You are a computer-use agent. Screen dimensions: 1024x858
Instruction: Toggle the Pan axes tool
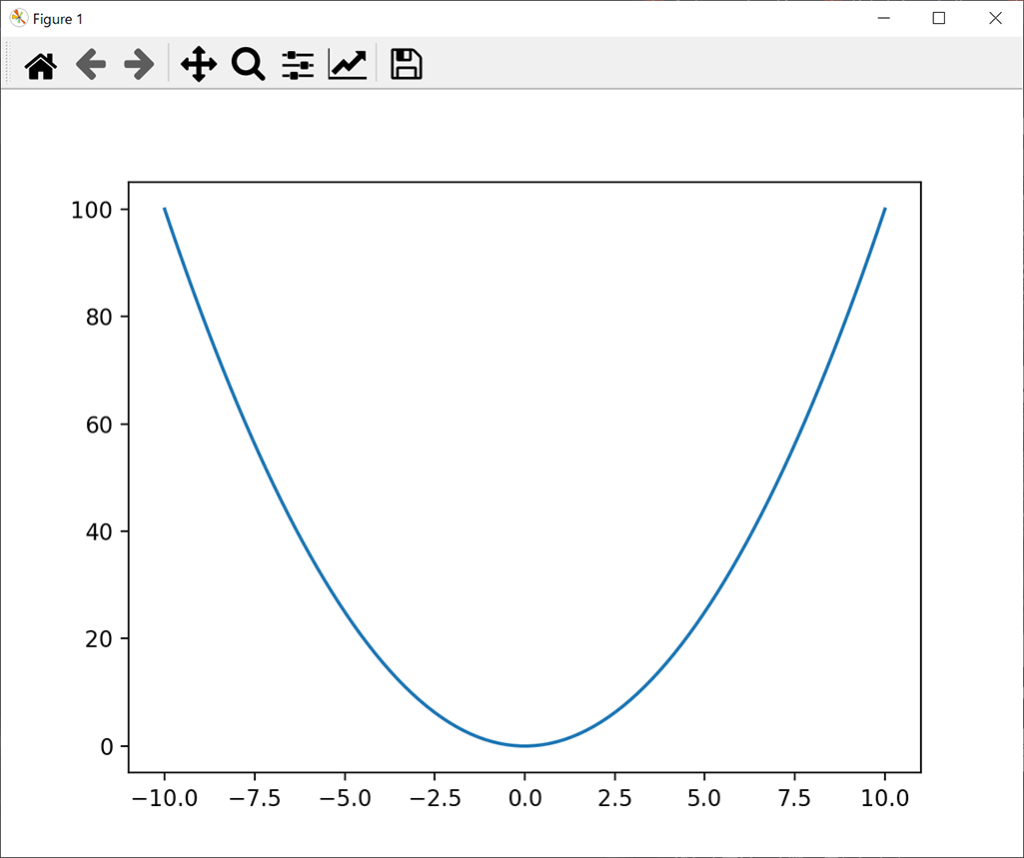coord(198,66)
